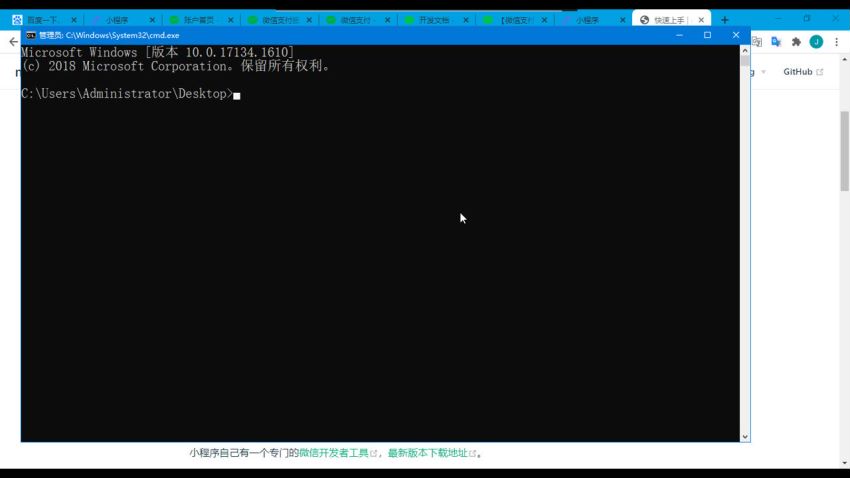This screenshot has width=850, height=478.
Task: Click the web page scrollbar thumb
Action: tap(845, 151)
